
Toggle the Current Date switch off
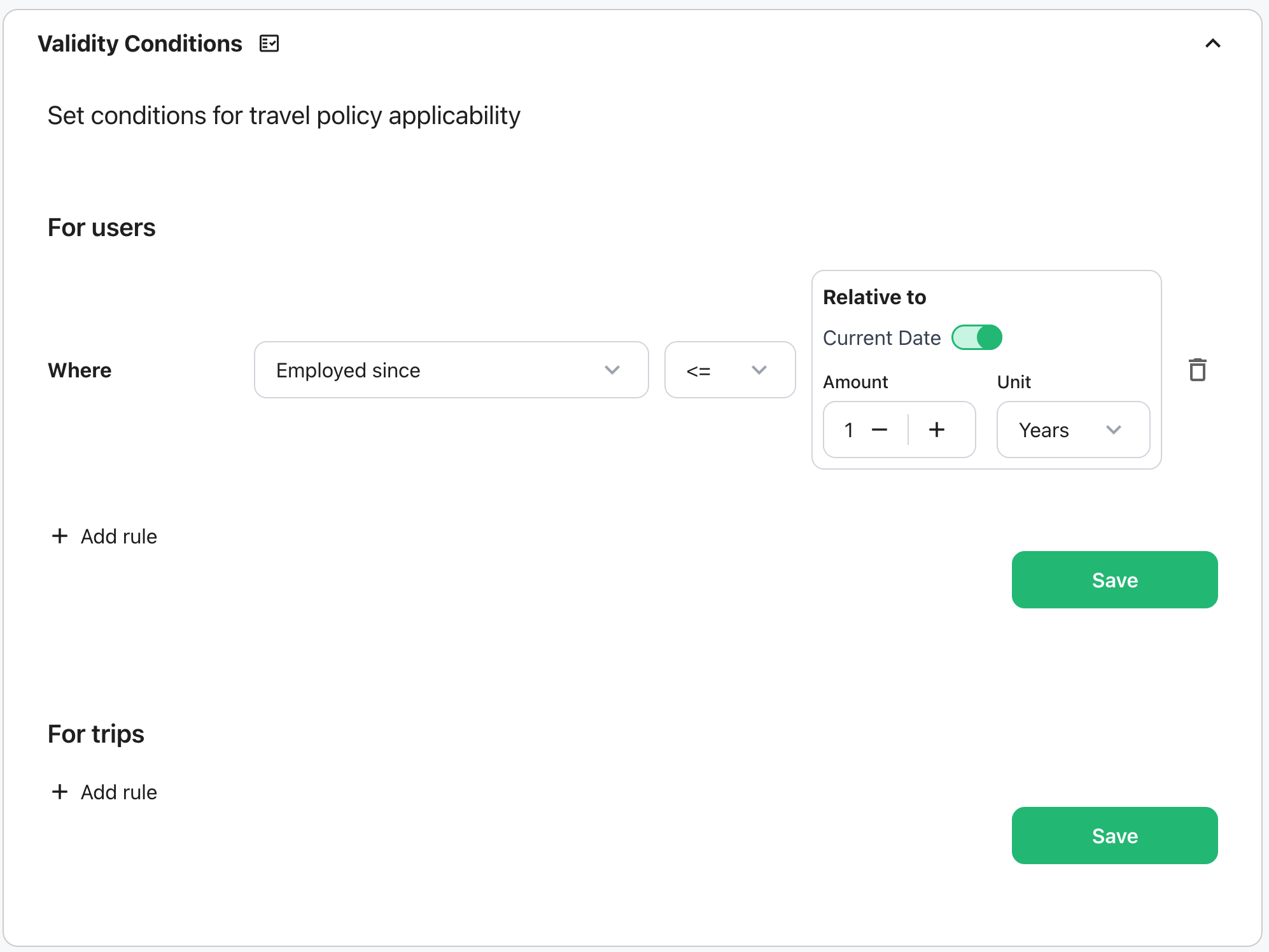(x=976, y=337)
